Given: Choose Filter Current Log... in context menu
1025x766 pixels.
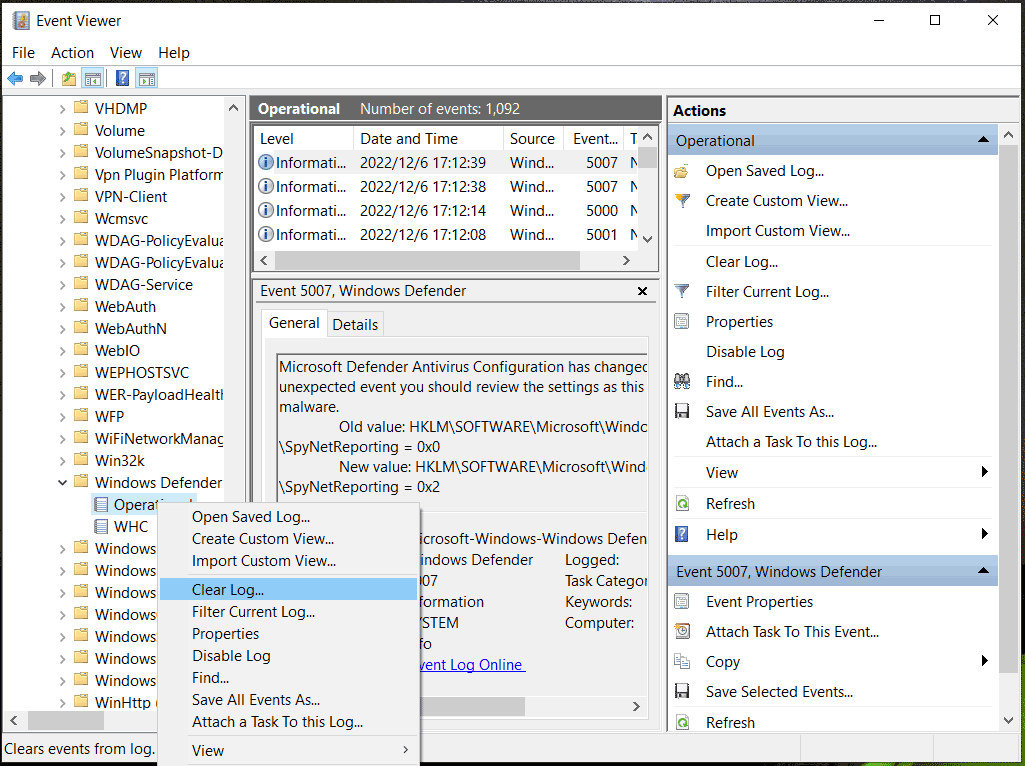Looking at the screenshot, I should (288, 612).
